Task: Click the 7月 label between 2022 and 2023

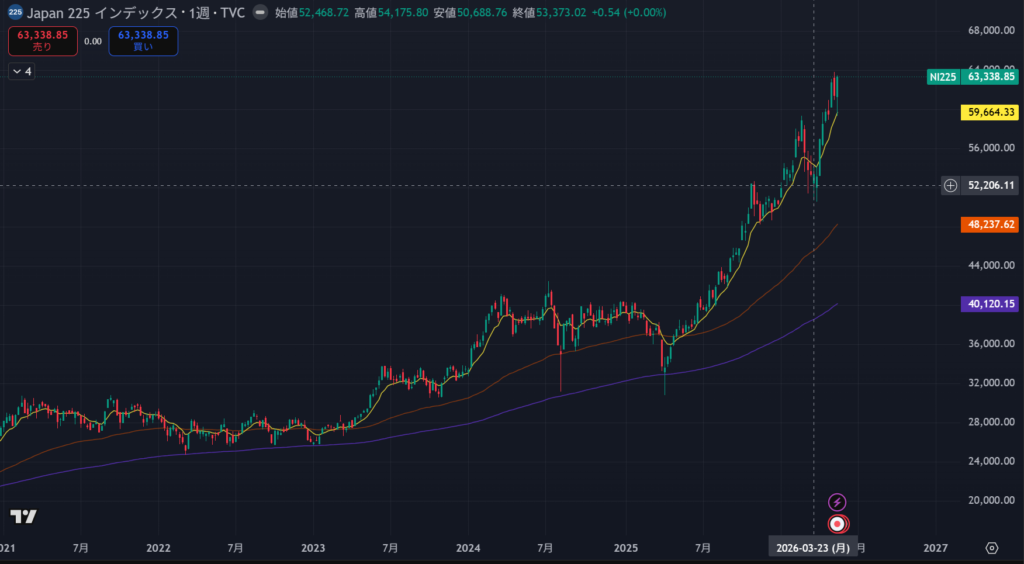Action: (x=236, y=548)
